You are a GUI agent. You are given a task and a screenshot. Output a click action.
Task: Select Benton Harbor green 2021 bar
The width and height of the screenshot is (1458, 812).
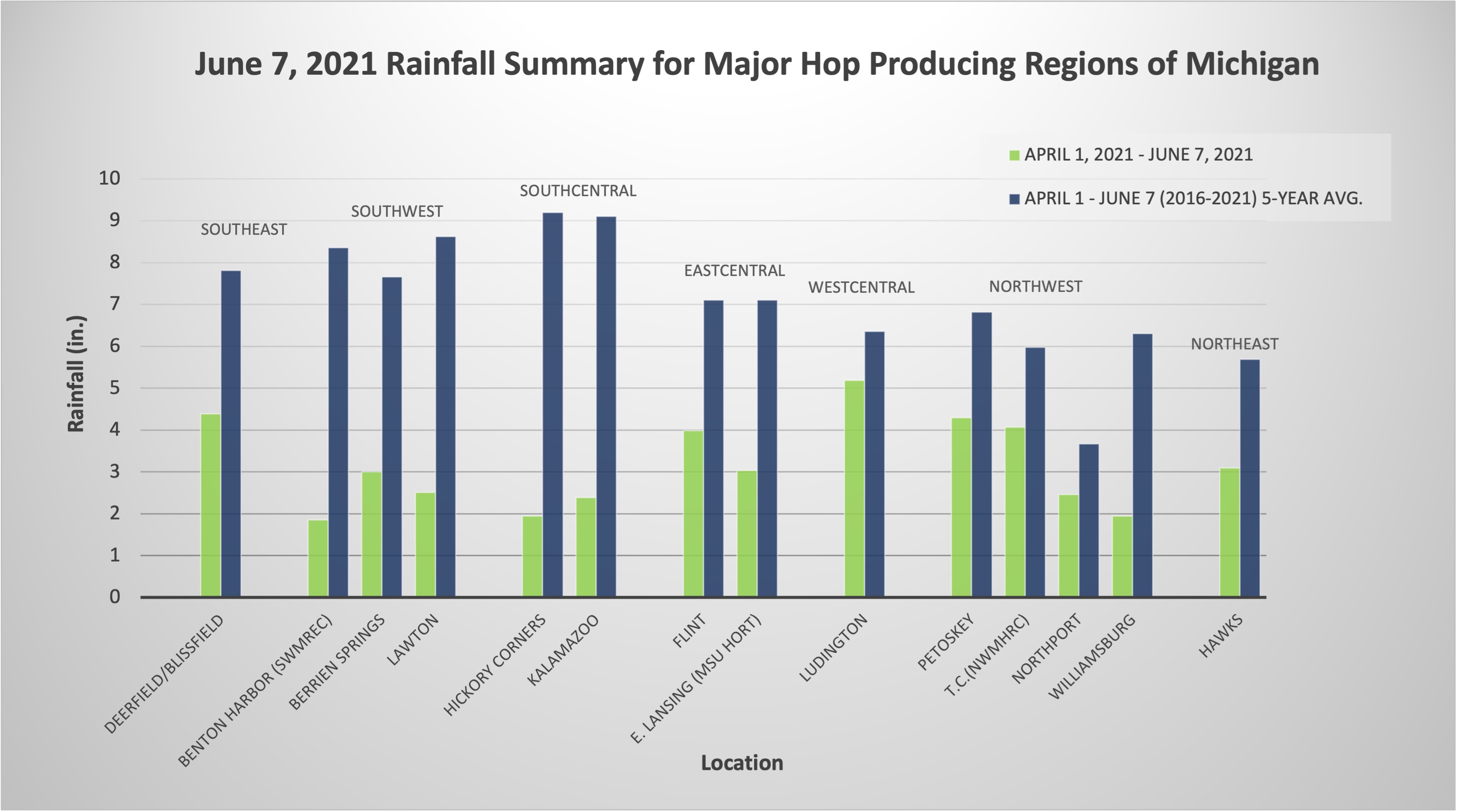(318, 558)
